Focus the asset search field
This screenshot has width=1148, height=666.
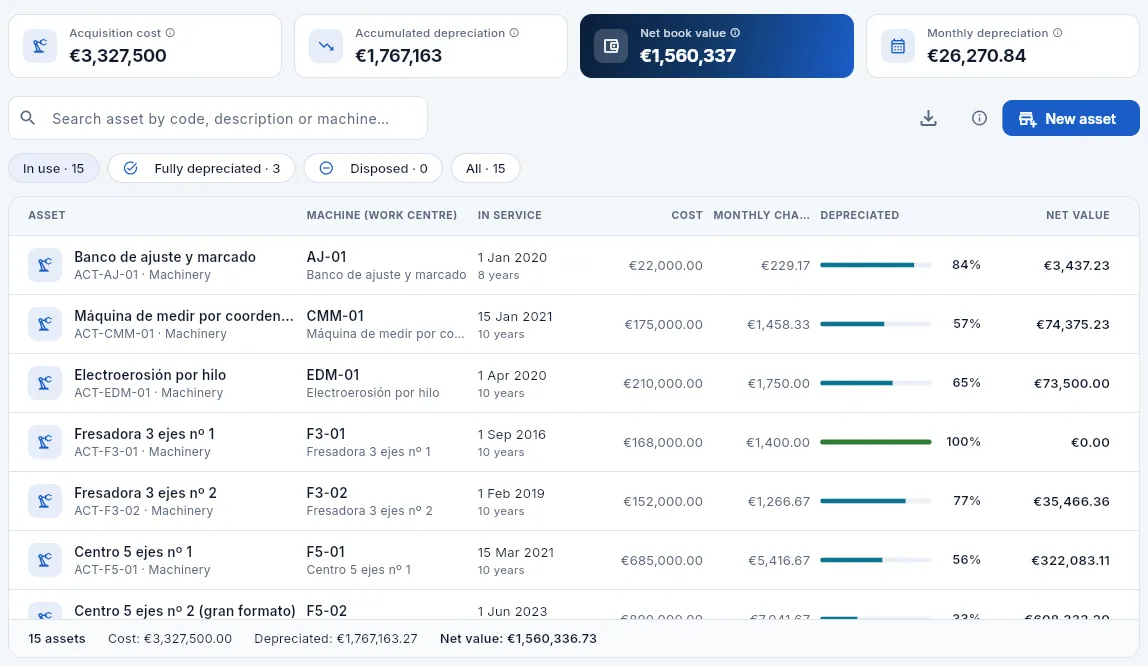pyautogui.click(x=218, y=118)
